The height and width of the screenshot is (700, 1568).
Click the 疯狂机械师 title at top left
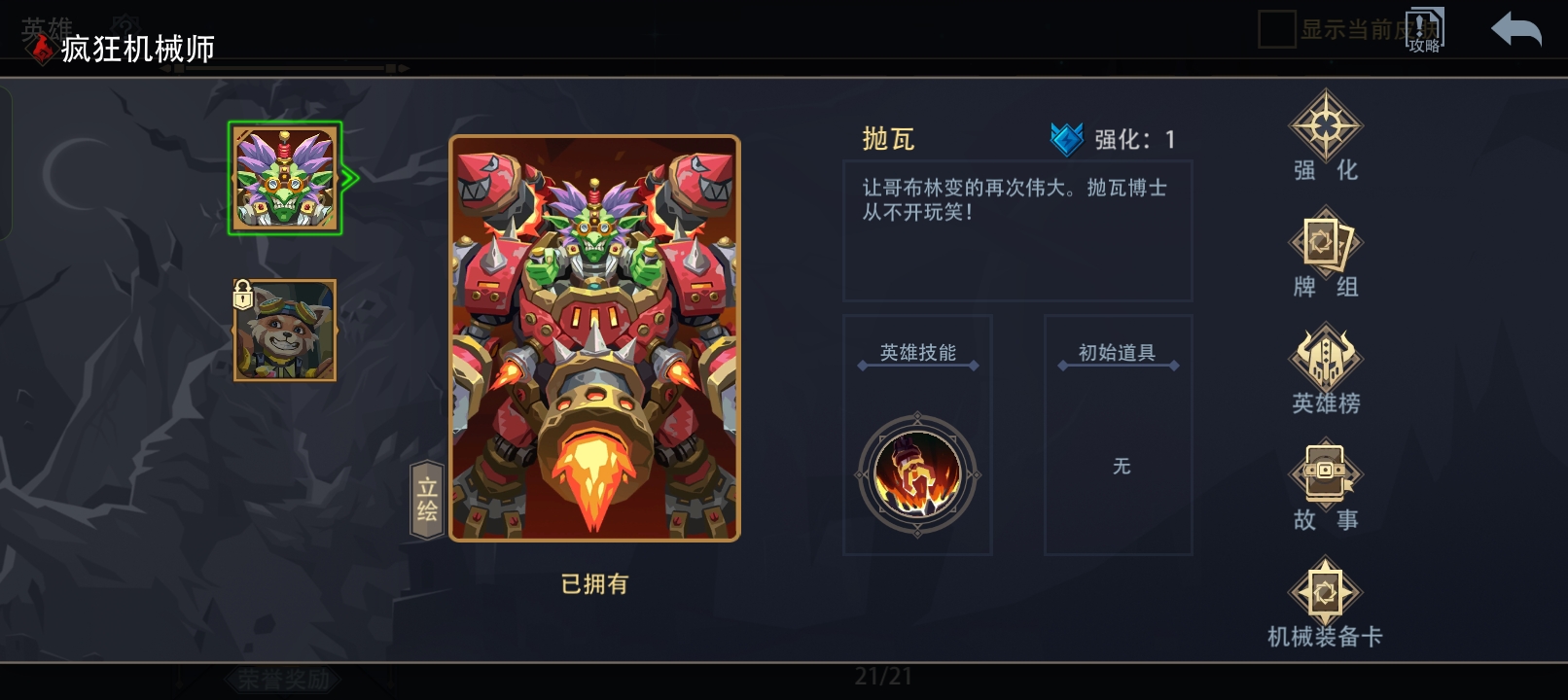137,49
